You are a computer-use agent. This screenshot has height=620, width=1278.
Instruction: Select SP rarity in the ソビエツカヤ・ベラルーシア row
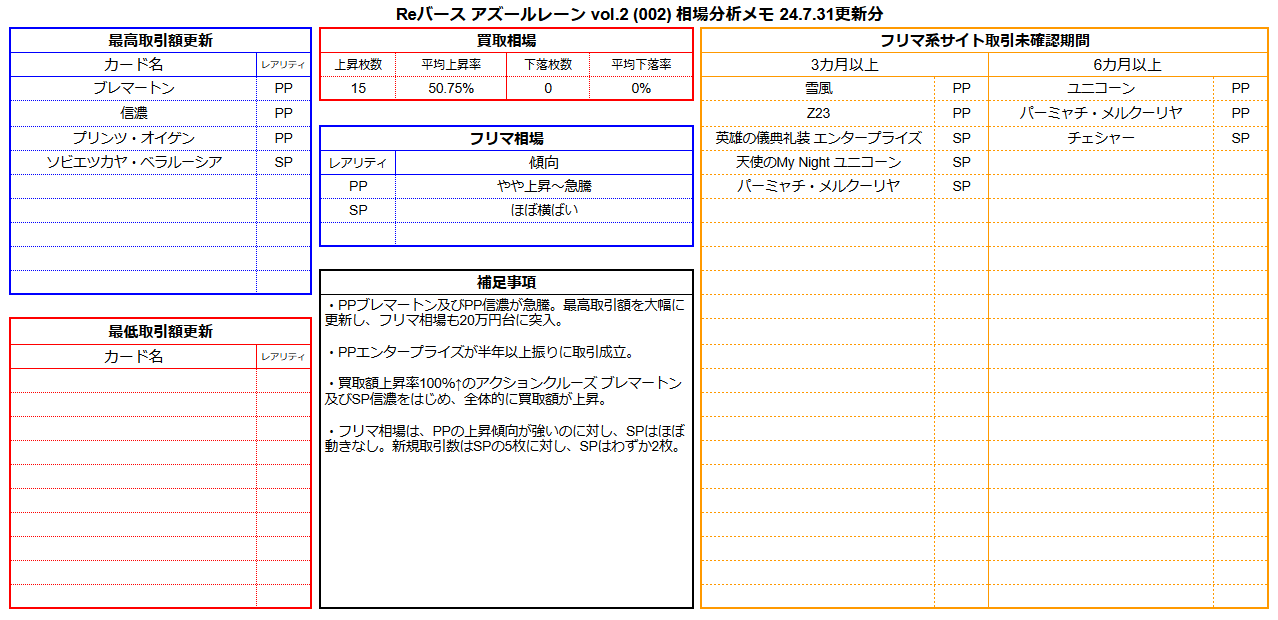point(284,162)
